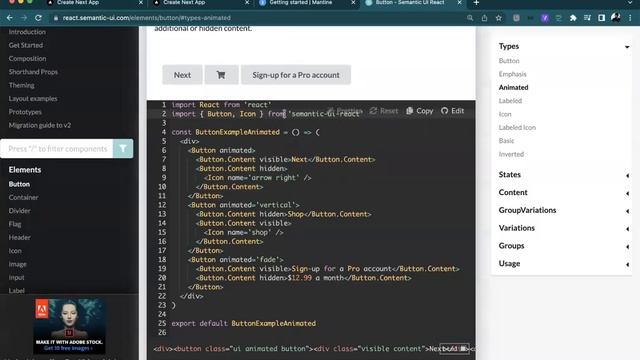Screen dimensions: 640x360
Task: Open Shorthand Props in the sidebar
Action: [x=33, y=72]
